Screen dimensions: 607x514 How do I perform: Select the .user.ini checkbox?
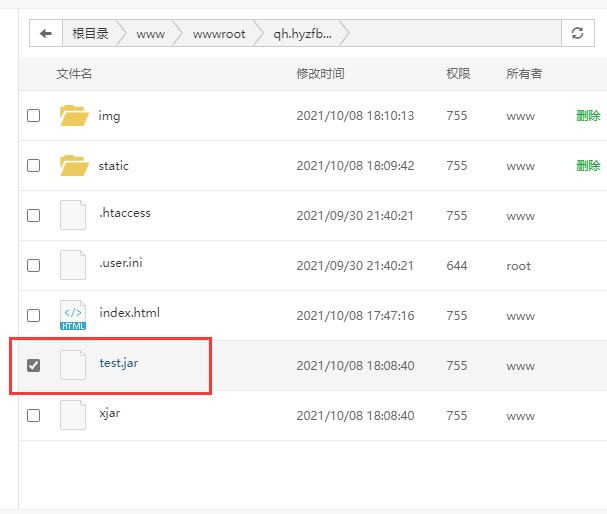[33, 265]
